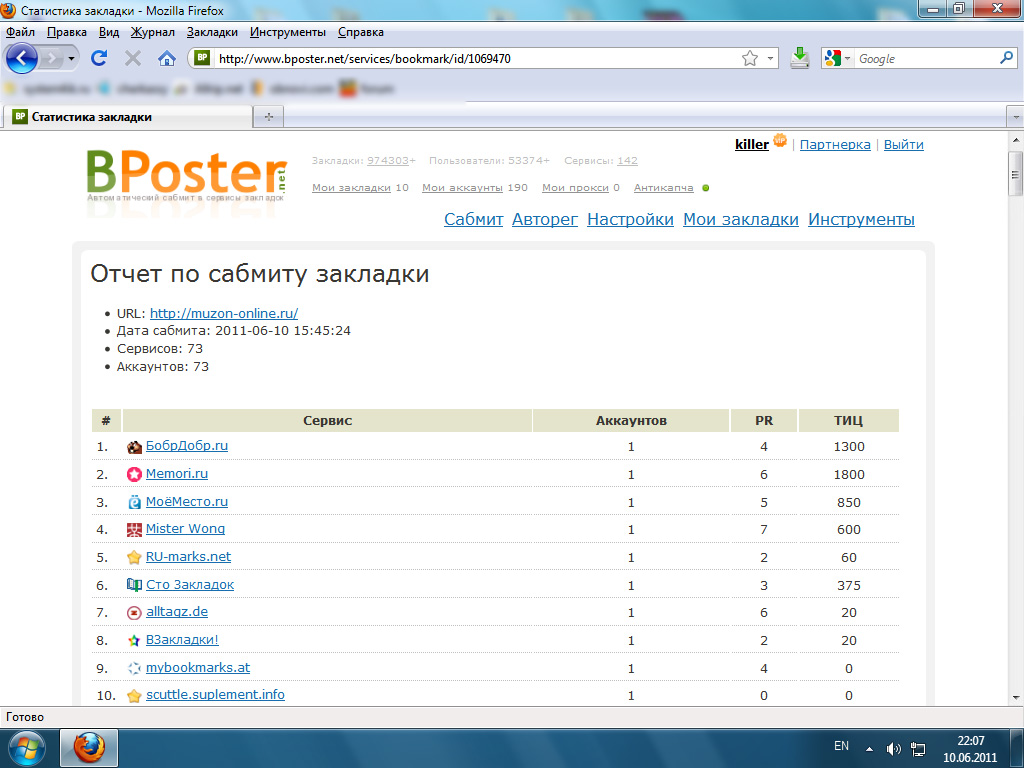Go to the home page icon

coord(167,59)
